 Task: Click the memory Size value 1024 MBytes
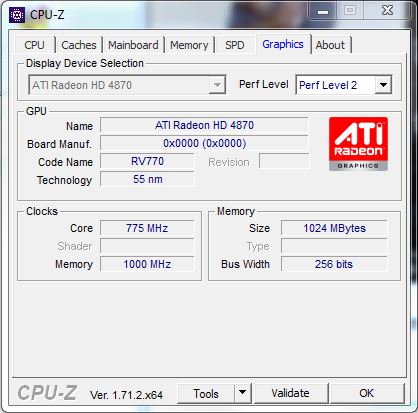tap(334, 228)
